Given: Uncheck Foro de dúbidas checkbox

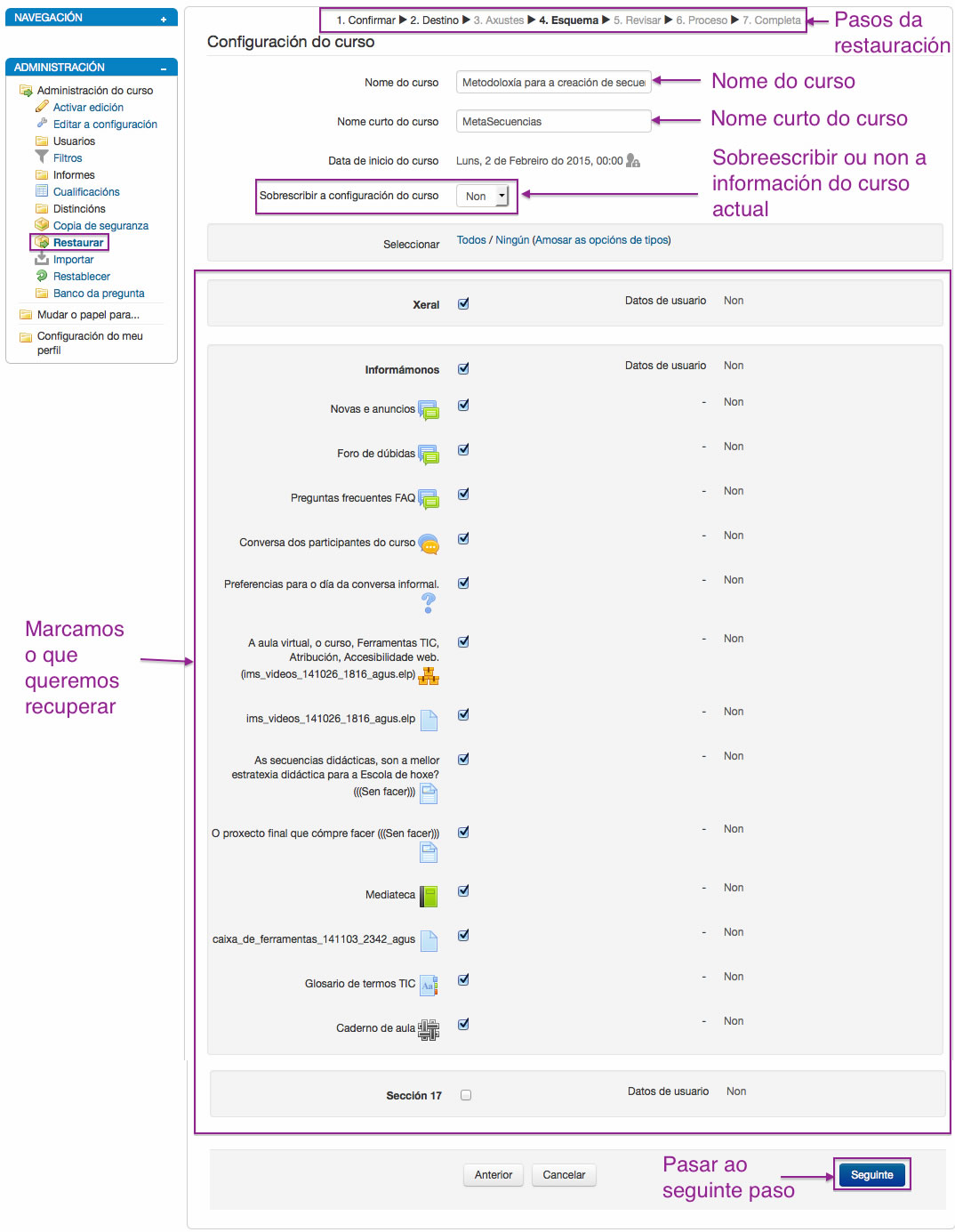Looking at the screenshot, I should (463, 449).
